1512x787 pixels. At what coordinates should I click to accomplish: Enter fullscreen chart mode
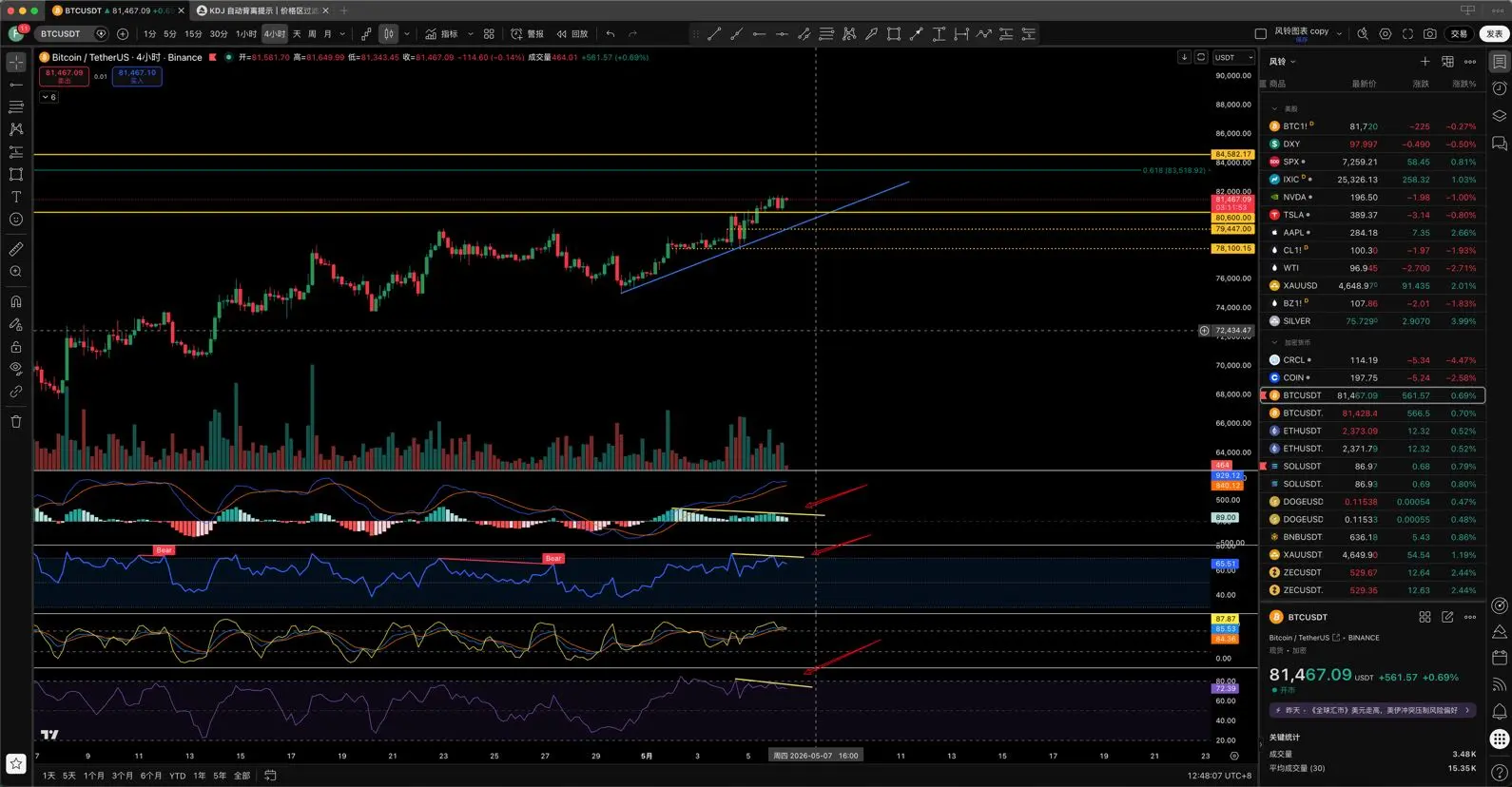tap(1407, 34)
